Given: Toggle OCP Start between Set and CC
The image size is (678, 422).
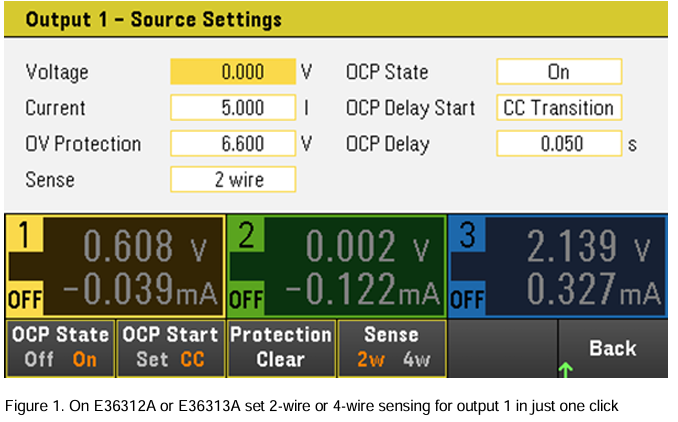Looking at the screenshot, I should [x=171, y=348].
